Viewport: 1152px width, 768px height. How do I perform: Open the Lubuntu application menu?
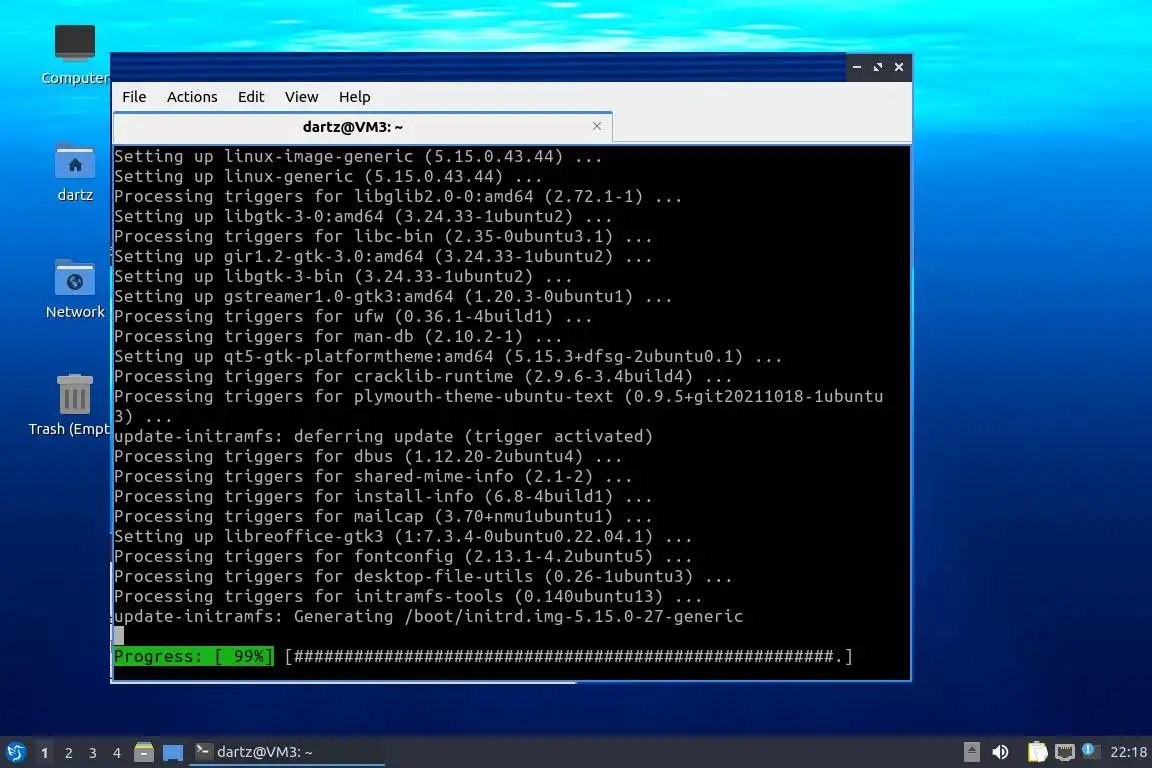(x=15, y=753)
